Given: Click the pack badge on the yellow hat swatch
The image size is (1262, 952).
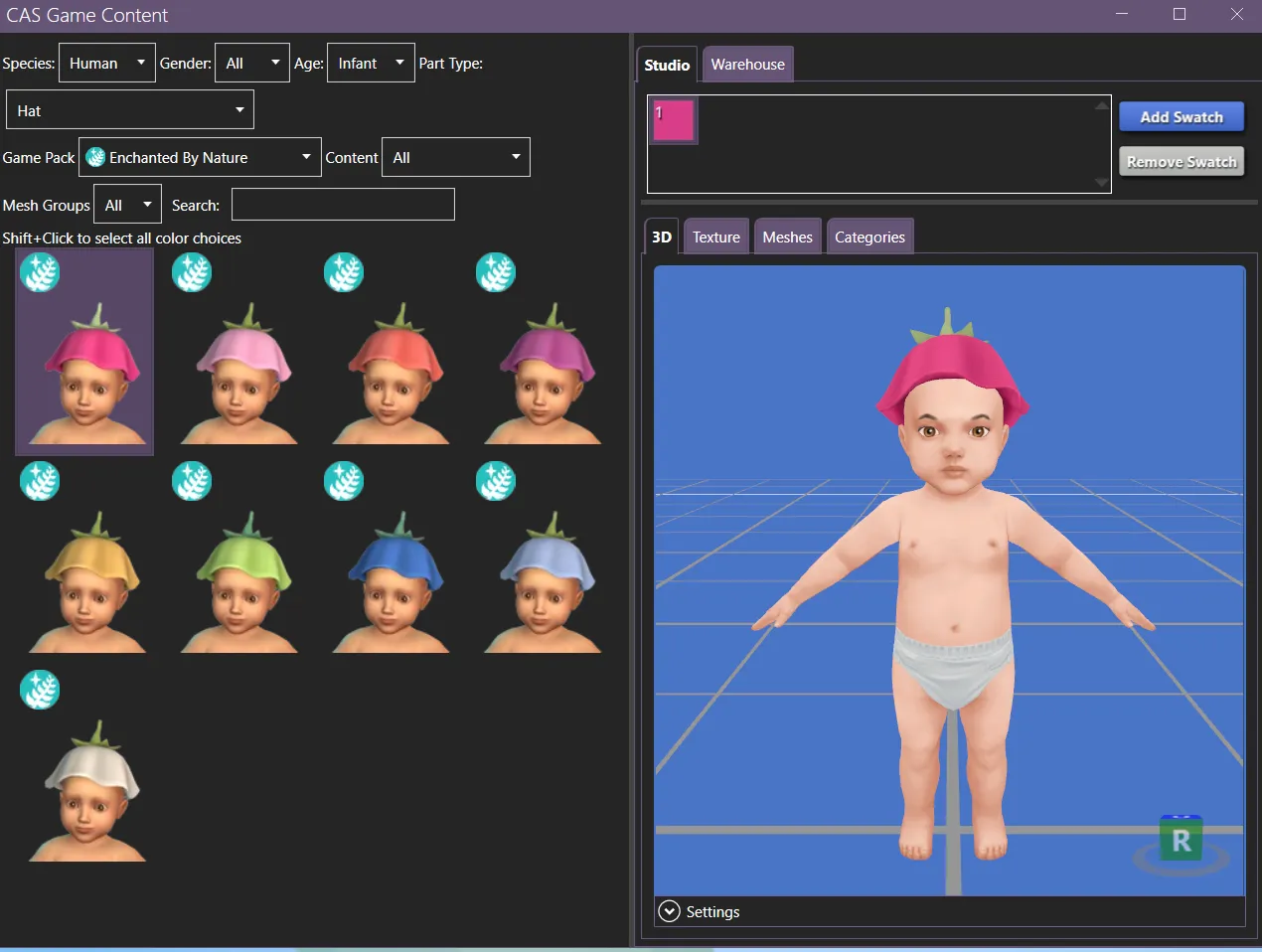Looking at the screenshot, I should tap(40, 481).
